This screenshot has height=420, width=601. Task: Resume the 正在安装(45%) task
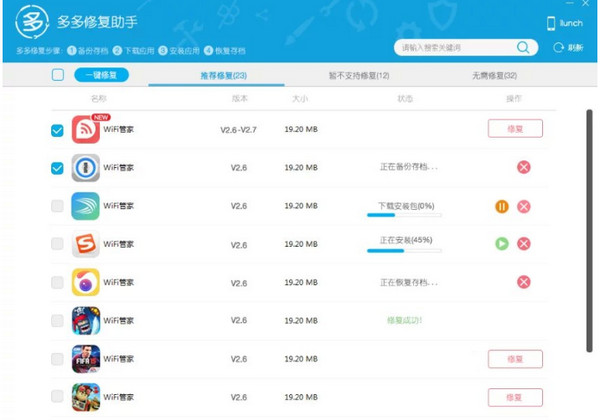502,244
